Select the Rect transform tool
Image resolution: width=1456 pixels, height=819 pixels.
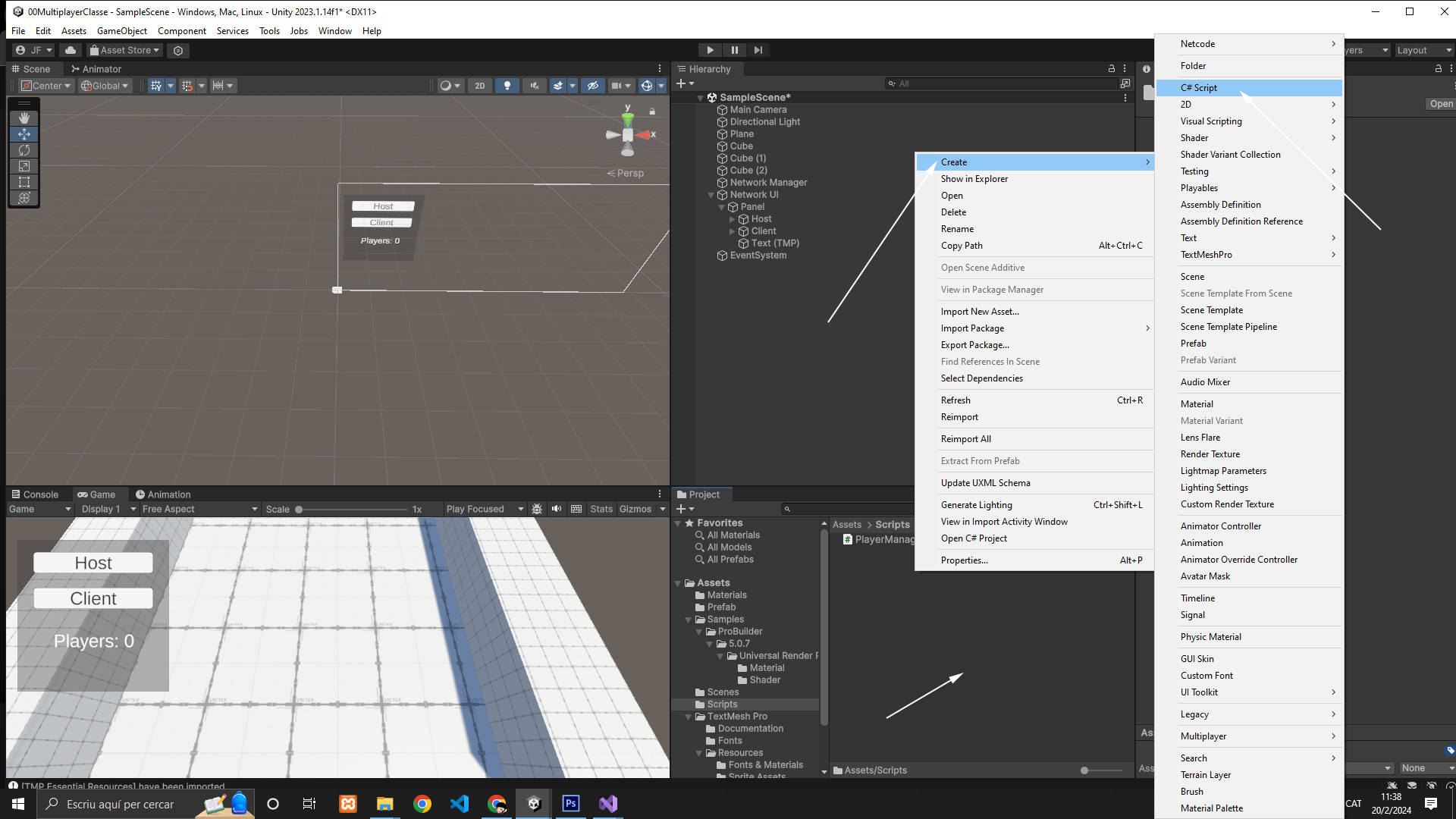coord(24,182)
